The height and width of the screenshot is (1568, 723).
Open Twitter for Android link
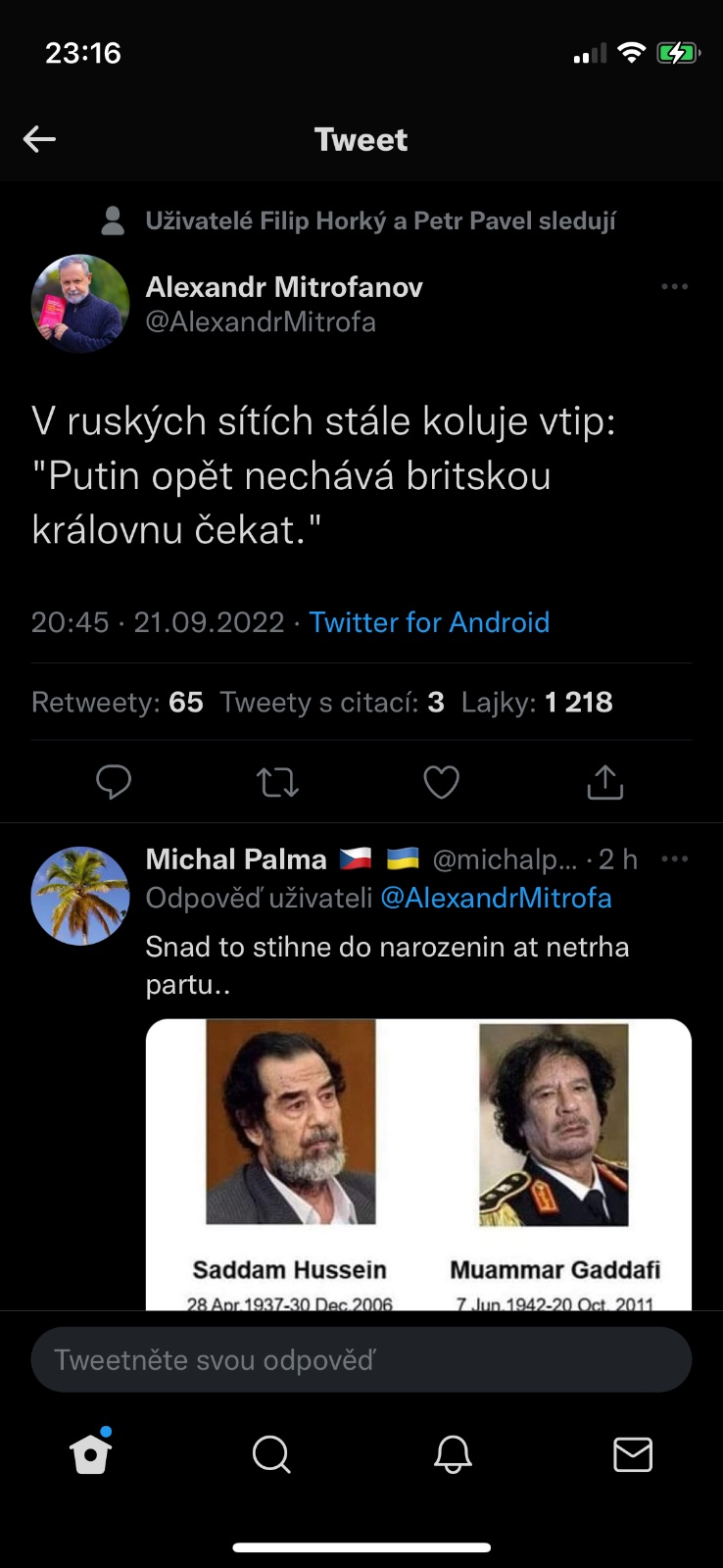pyautogui.click(x=429, y=622)
